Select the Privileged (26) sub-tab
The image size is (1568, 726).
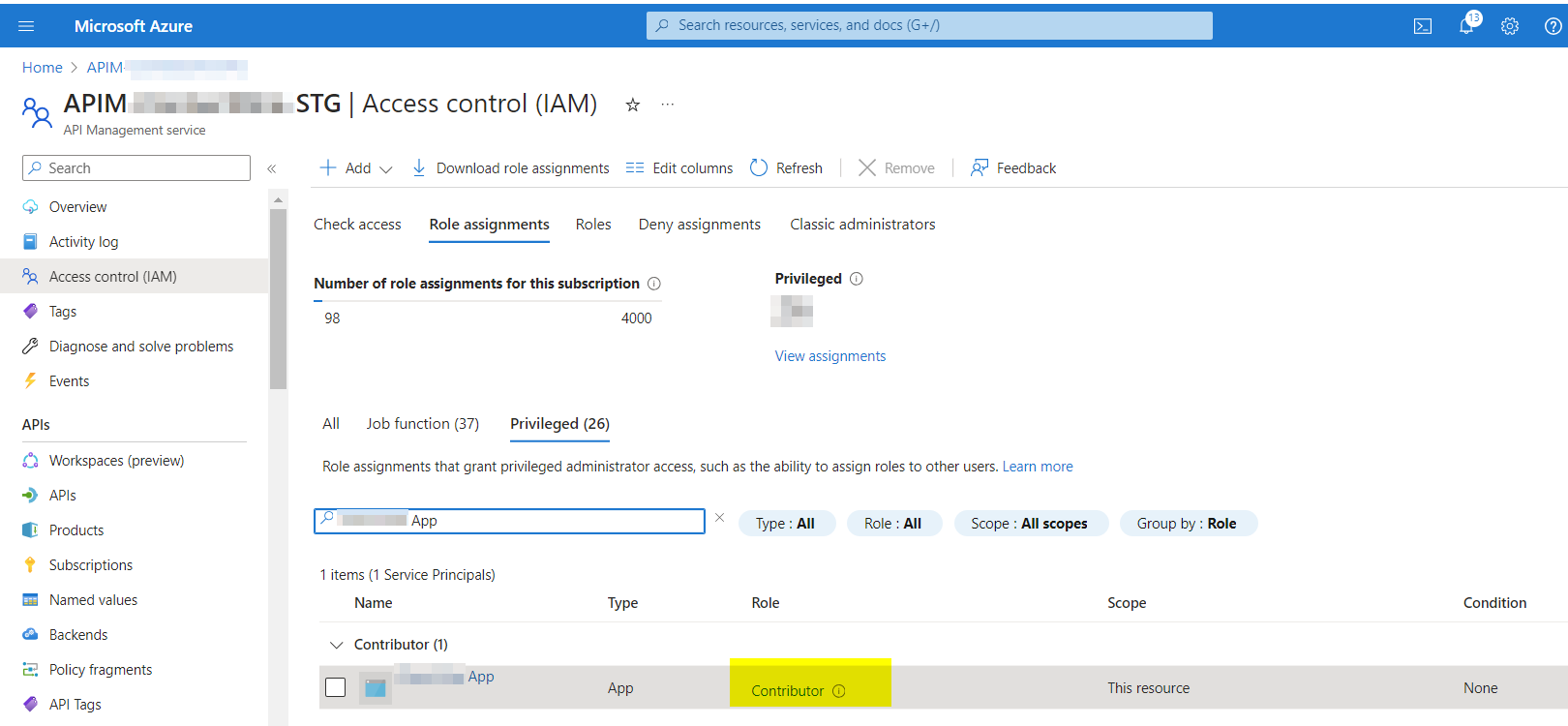tap(559, 424)
